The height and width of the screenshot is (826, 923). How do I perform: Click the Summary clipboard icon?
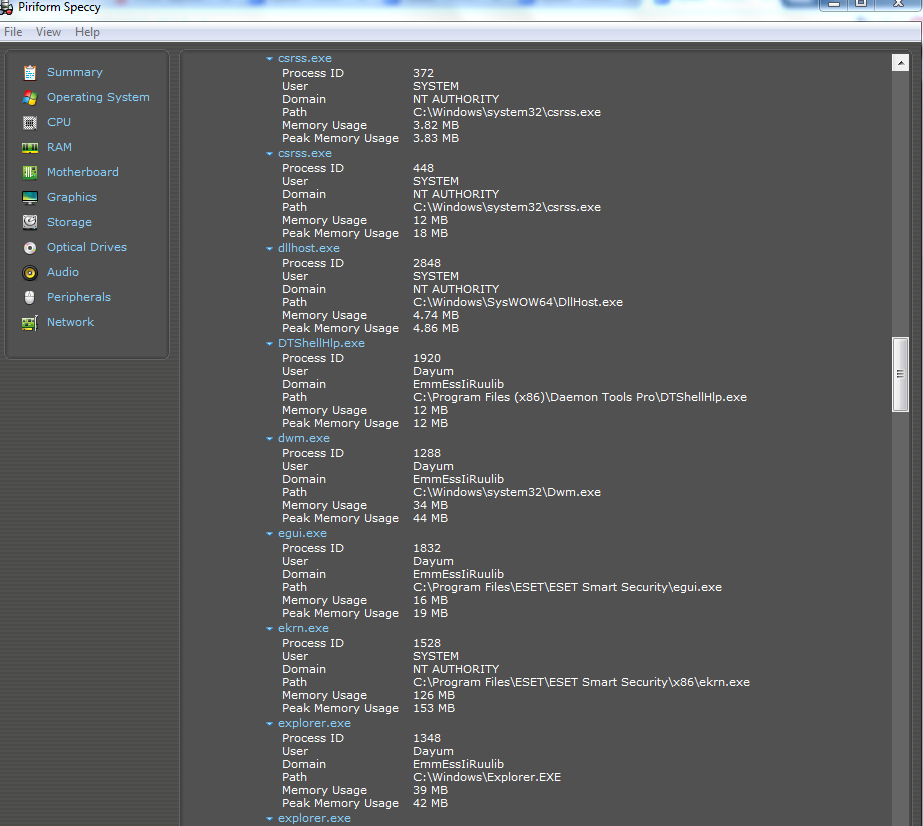click(30, 72)
